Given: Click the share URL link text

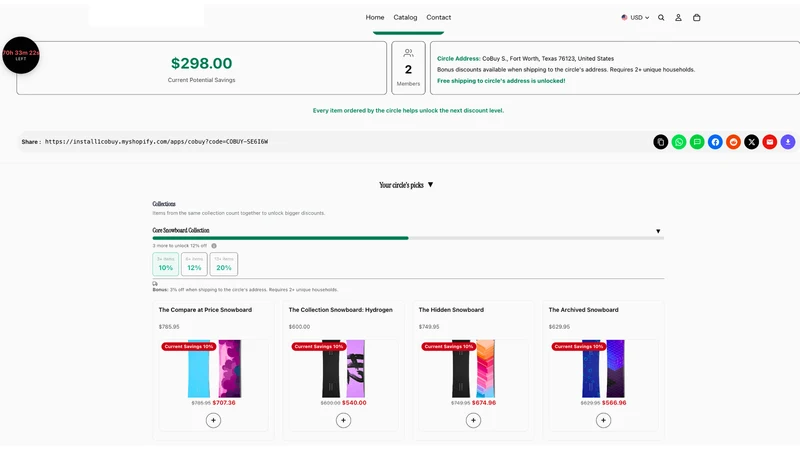Looking at the screenshot, I should point(156,142).
